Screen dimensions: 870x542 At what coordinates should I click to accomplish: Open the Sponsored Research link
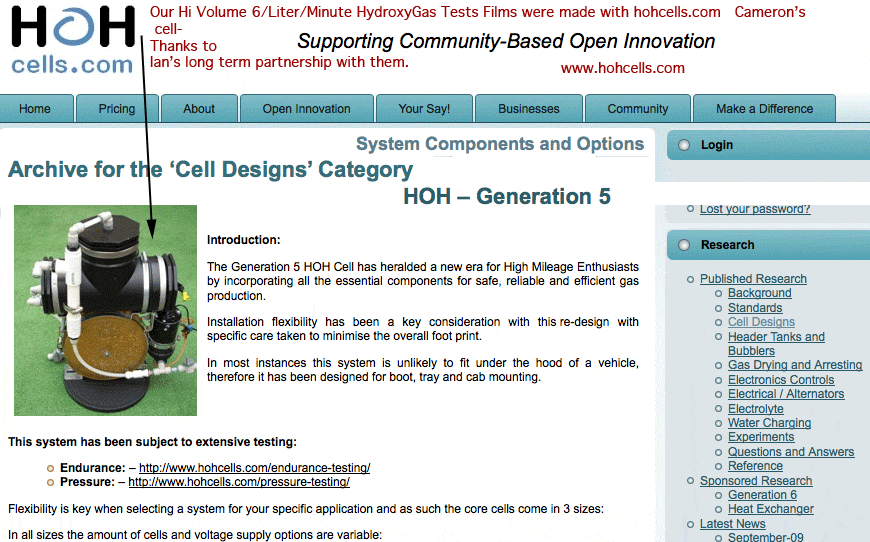tap(756, 481)
